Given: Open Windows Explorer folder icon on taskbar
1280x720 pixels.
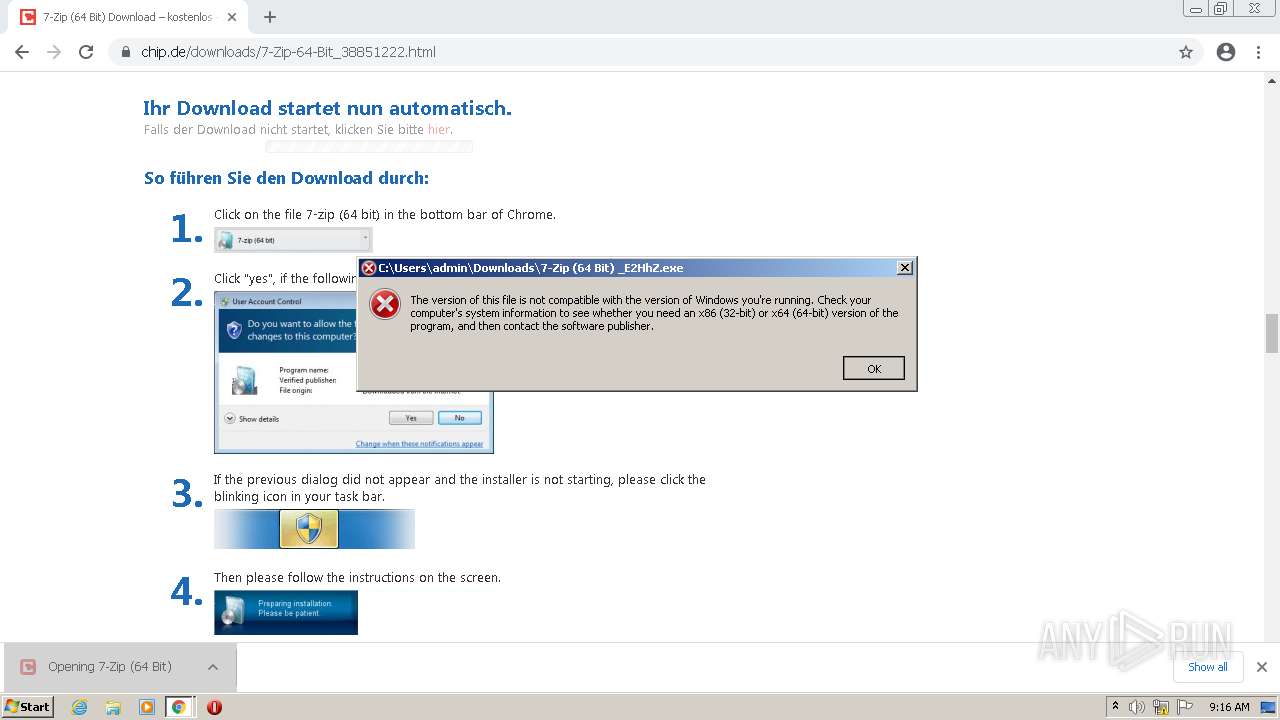Looking at the screenshot, I should (113, 707).
